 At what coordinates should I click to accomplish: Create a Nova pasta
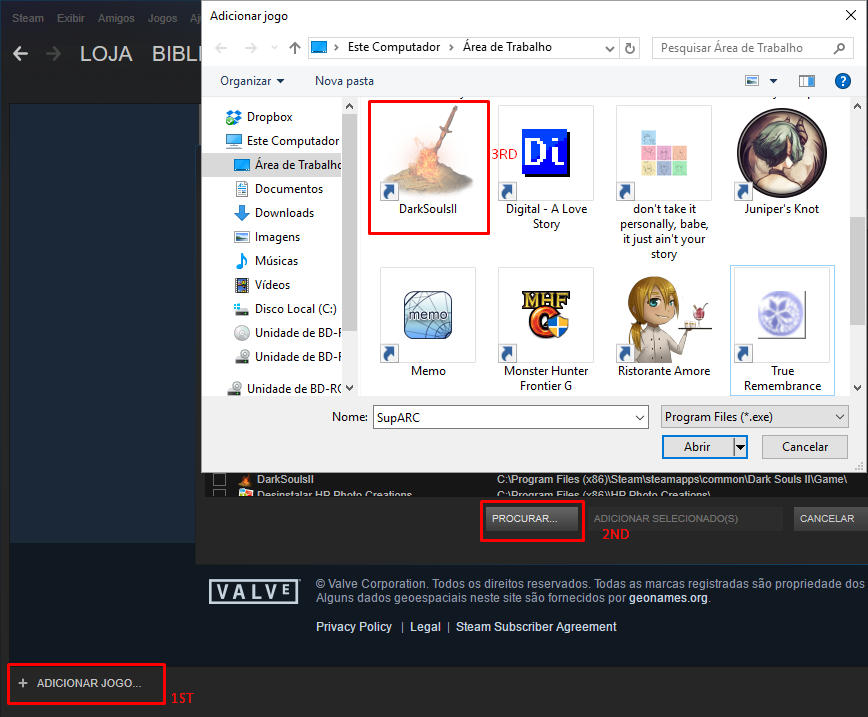344,81
